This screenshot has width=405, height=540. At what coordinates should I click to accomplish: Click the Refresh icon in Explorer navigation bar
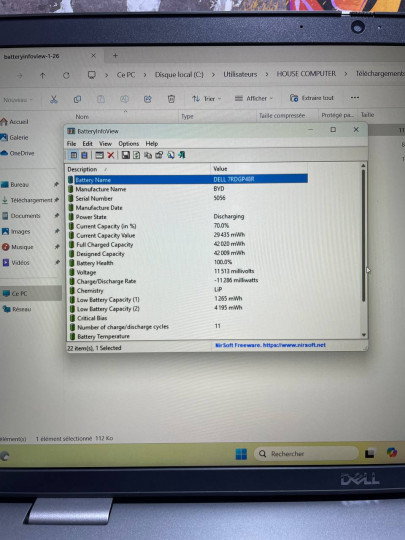click(x=66, y=75)
